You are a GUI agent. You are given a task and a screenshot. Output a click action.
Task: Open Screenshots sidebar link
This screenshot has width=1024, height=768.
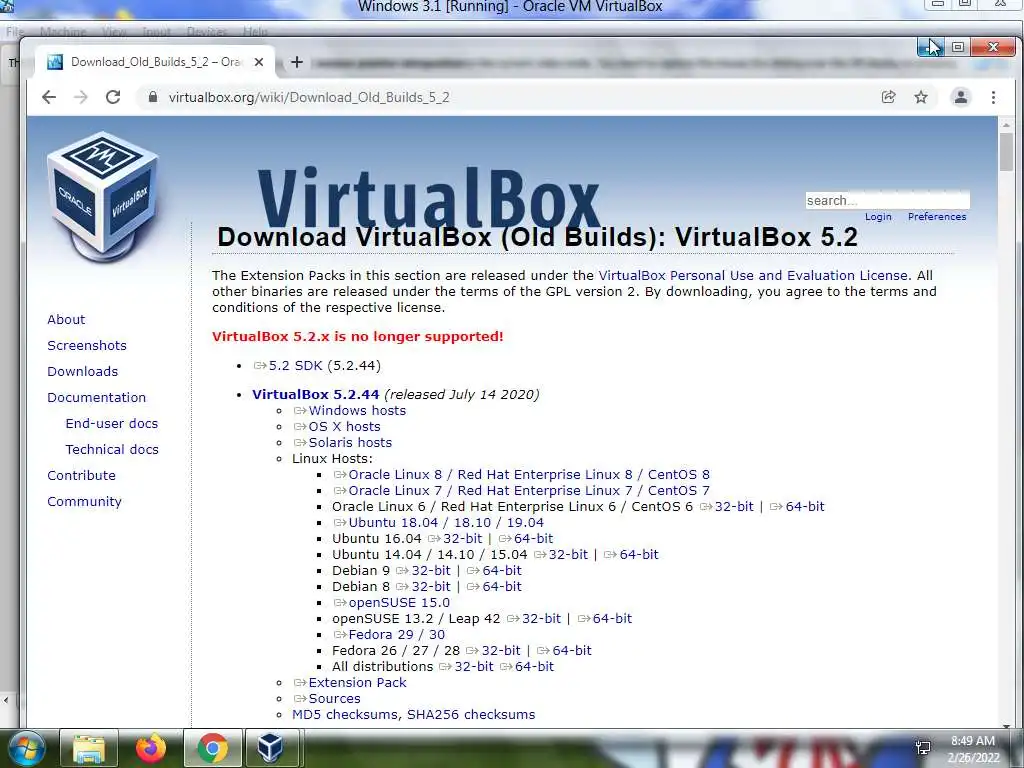tap(87, 345)
